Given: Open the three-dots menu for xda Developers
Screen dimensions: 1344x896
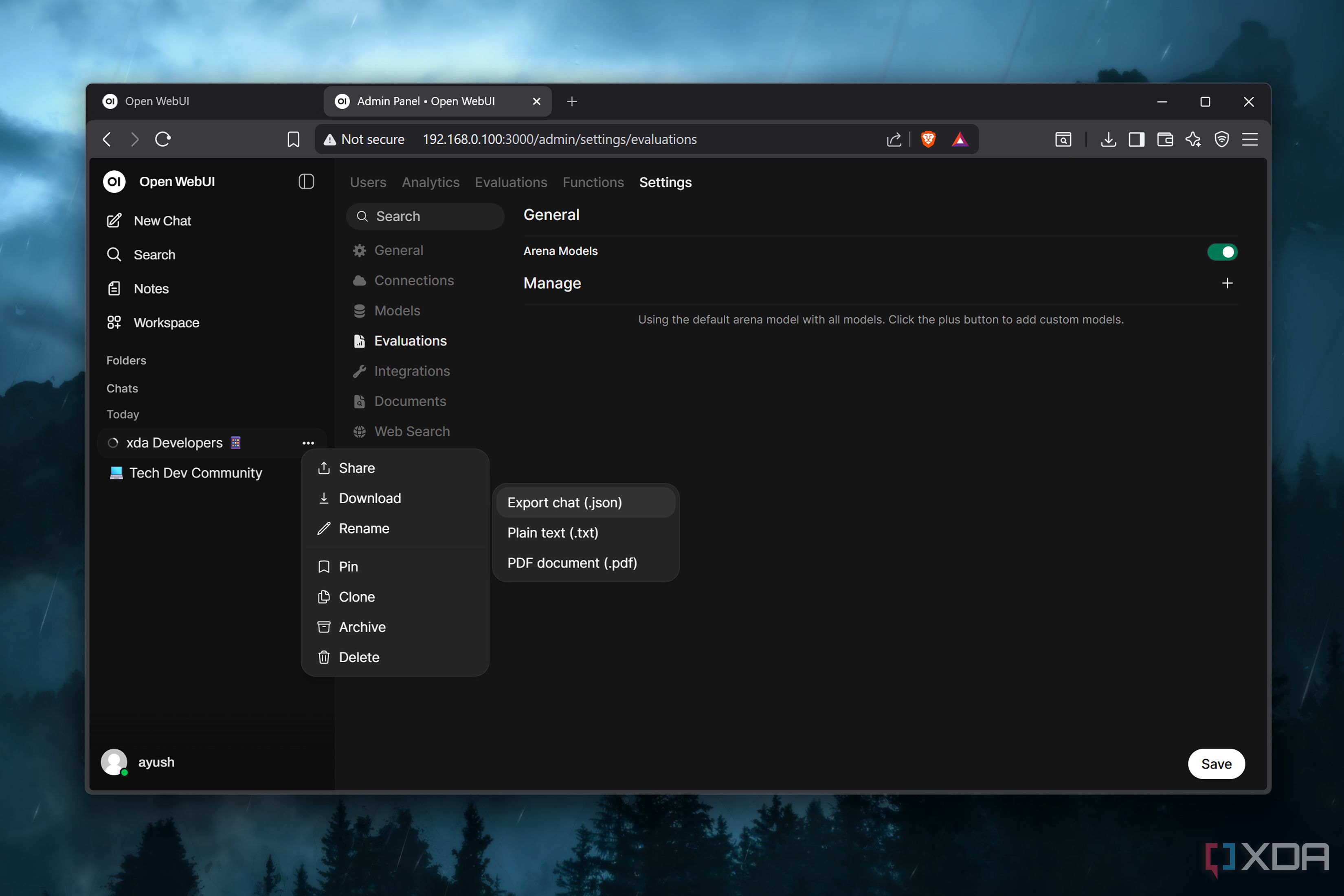Looking at the screenshot, I should pyautogui.click(x=308, y=444).
